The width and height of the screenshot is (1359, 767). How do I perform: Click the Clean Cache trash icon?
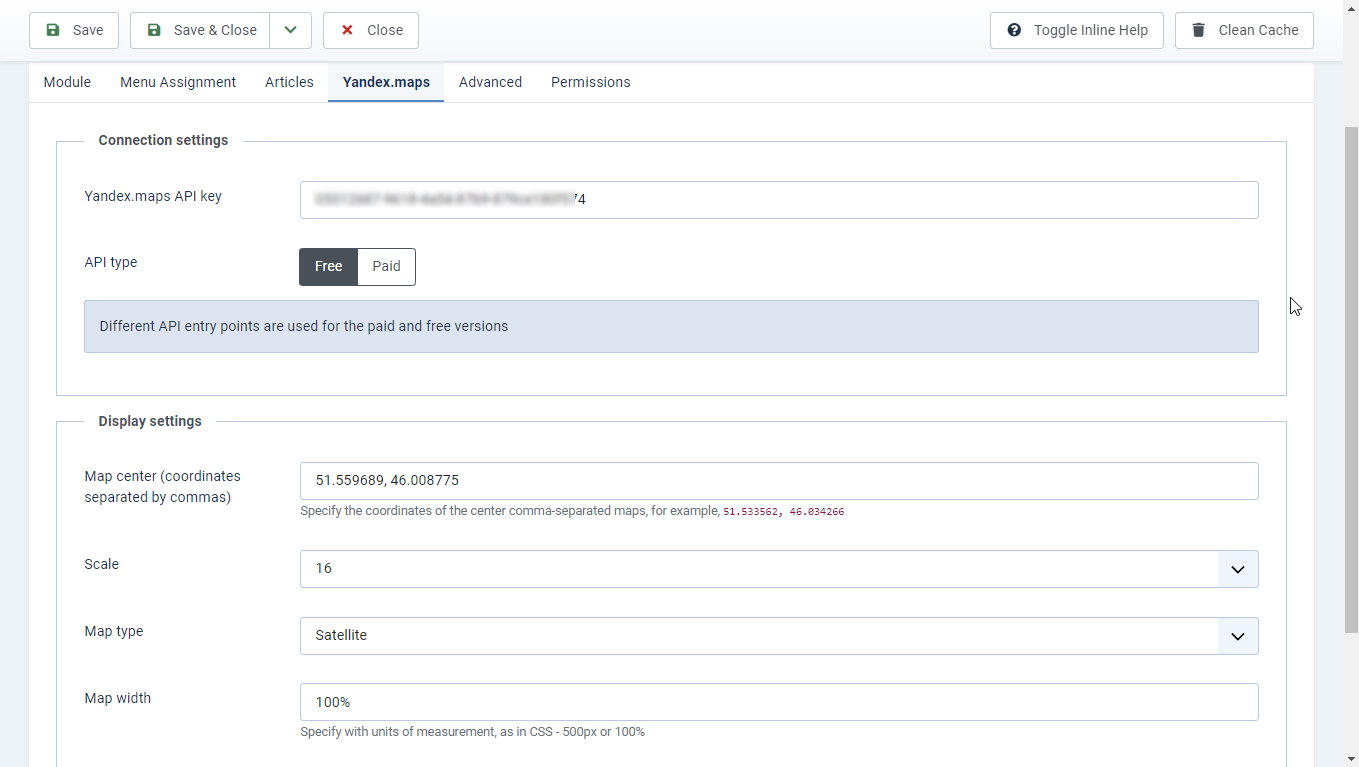[1198, 30]
